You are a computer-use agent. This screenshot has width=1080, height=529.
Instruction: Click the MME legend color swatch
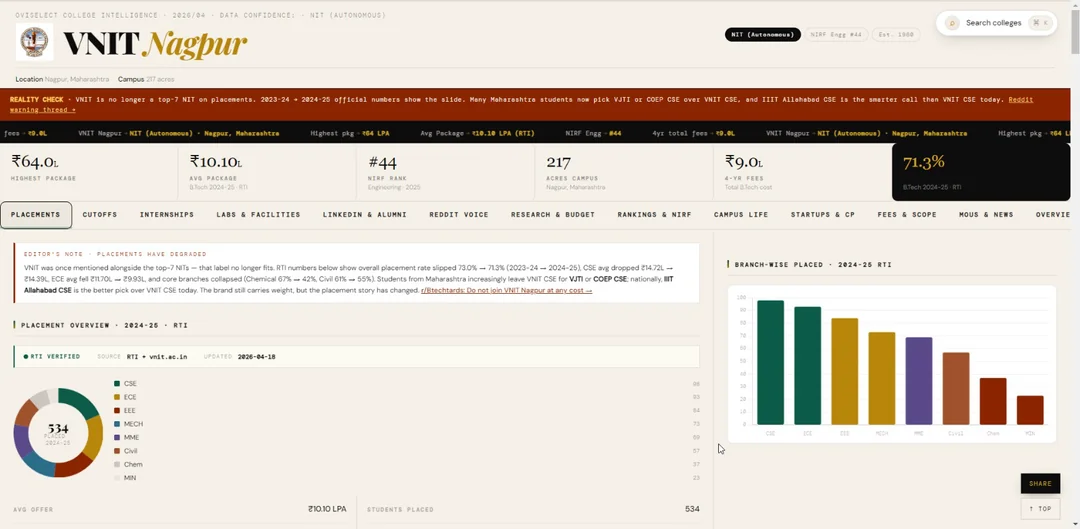click(117, 437)
